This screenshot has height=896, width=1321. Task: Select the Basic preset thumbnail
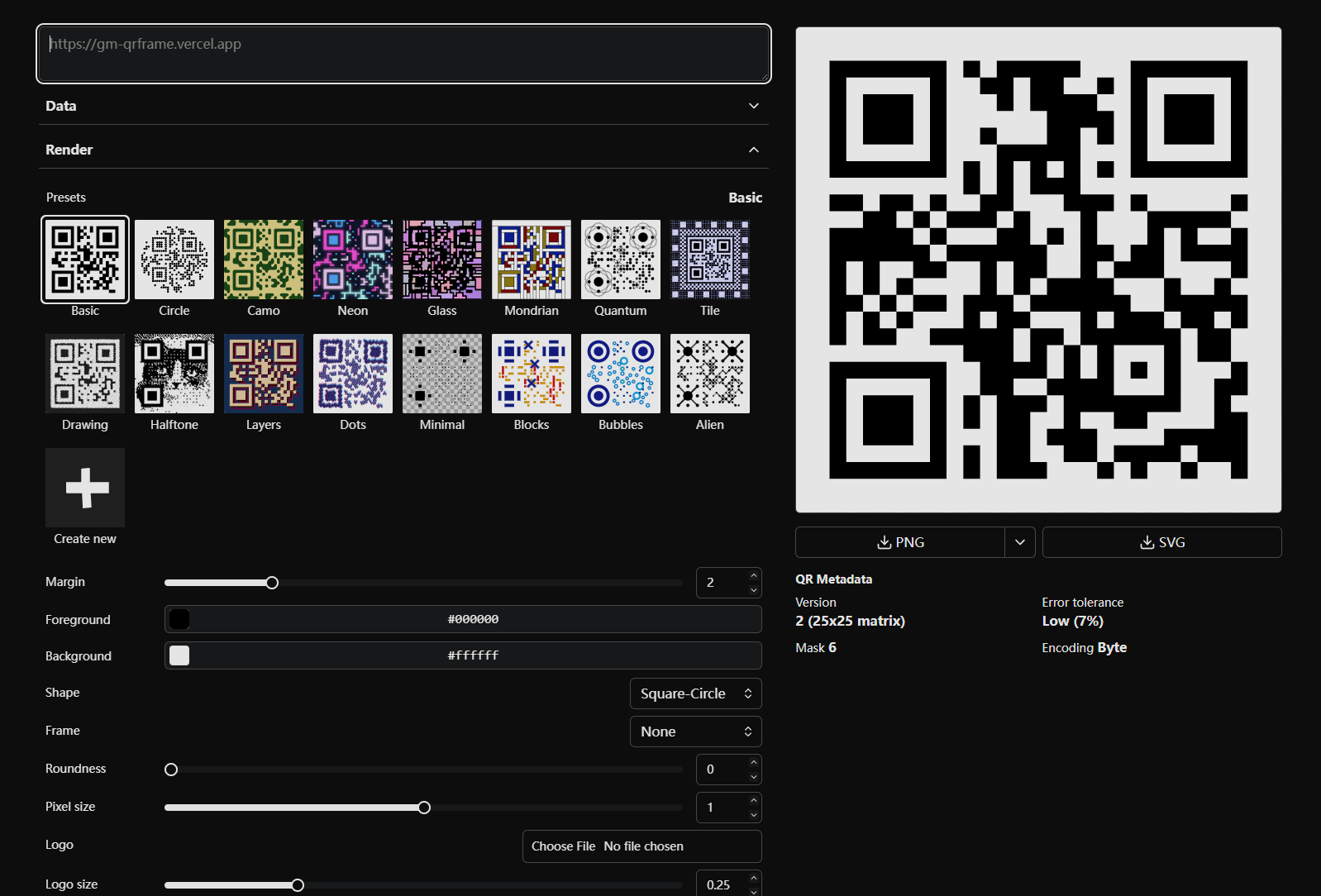tap(85, 260)
